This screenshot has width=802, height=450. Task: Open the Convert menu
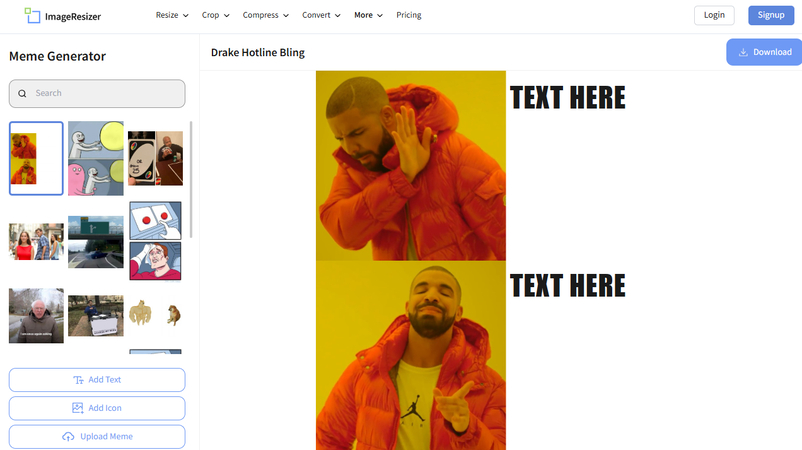pyautogui.click(x=321, y=15)
